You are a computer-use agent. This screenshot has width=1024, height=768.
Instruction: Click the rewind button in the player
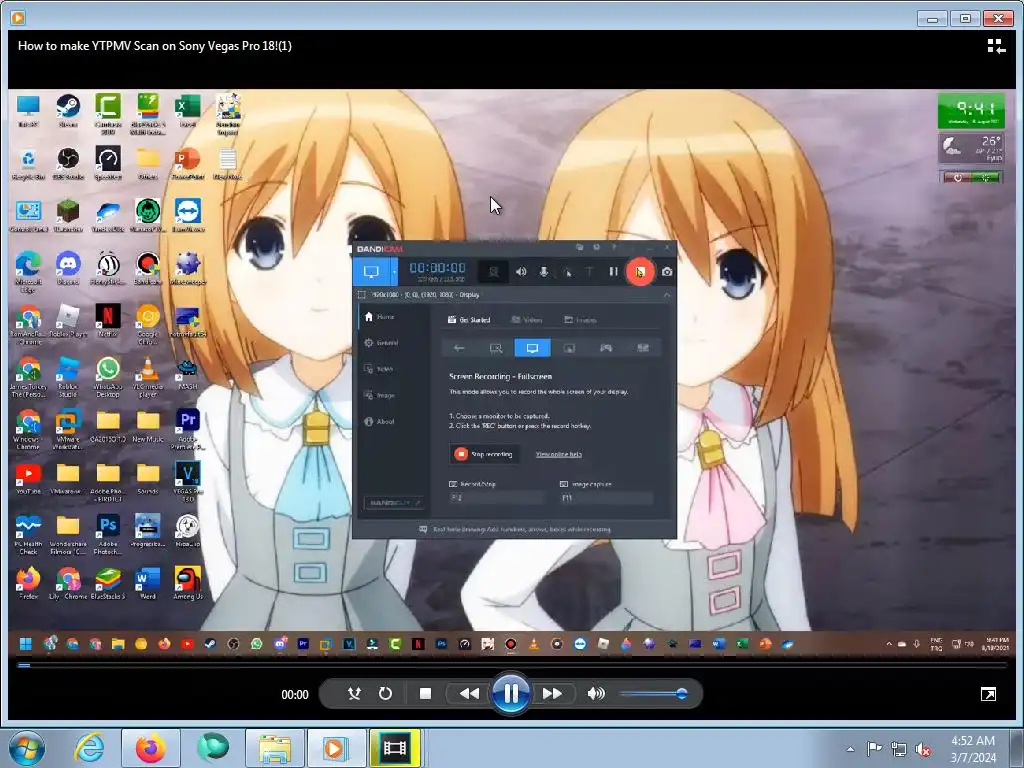[x=469, y=694]
